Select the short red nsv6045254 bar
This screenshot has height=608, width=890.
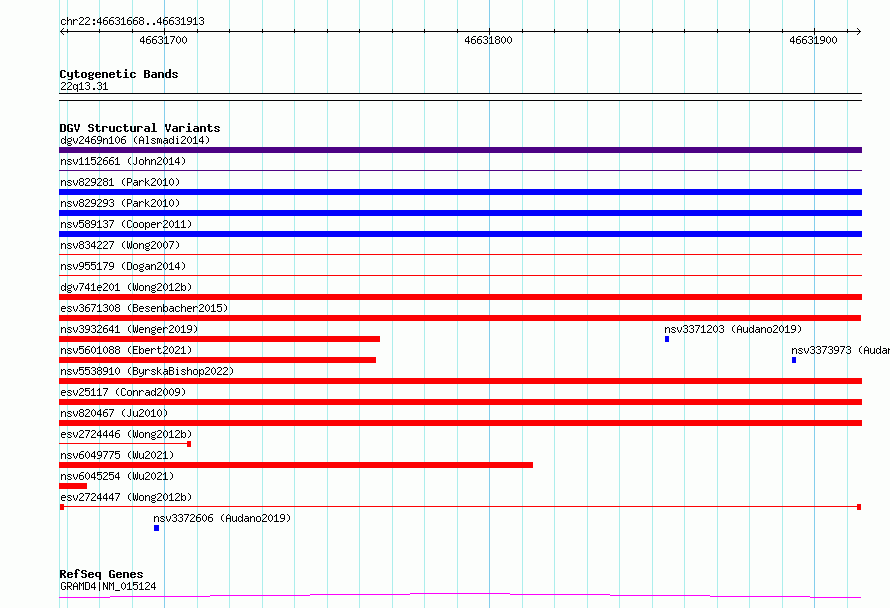point(73,486)
